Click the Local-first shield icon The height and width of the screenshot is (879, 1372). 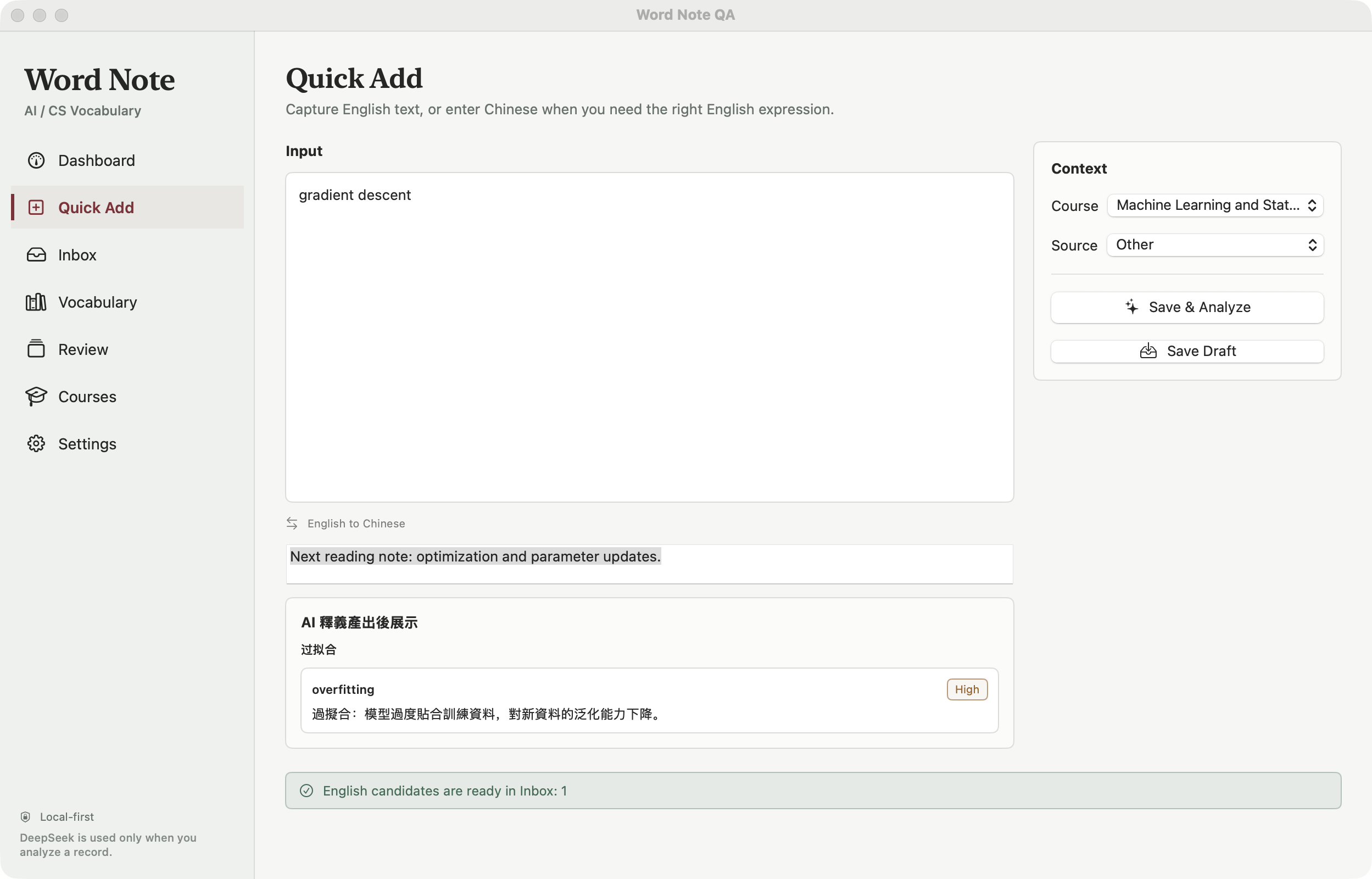(x=26, y=817)
